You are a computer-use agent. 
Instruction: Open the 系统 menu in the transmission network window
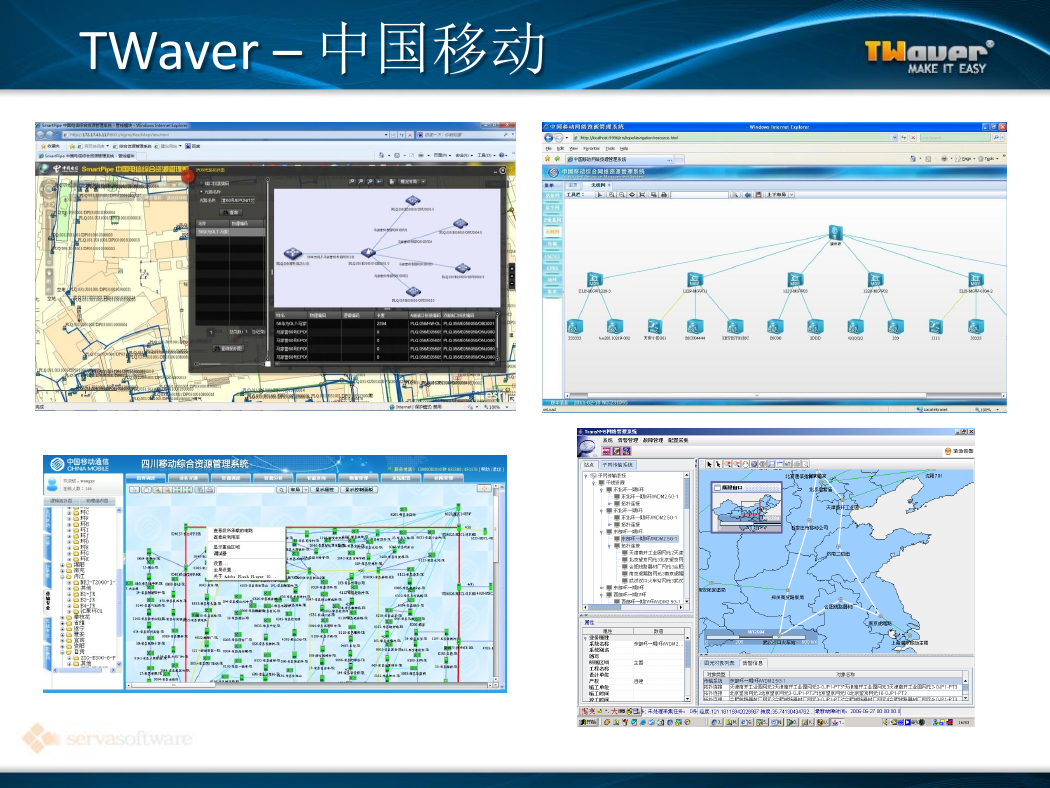608,441
